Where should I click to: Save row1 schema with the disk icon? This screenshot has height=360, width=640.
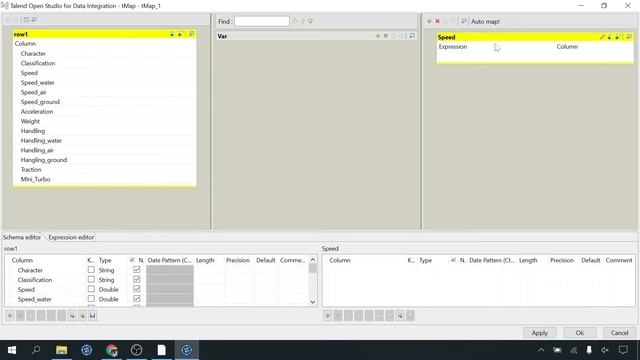[93, 316]
